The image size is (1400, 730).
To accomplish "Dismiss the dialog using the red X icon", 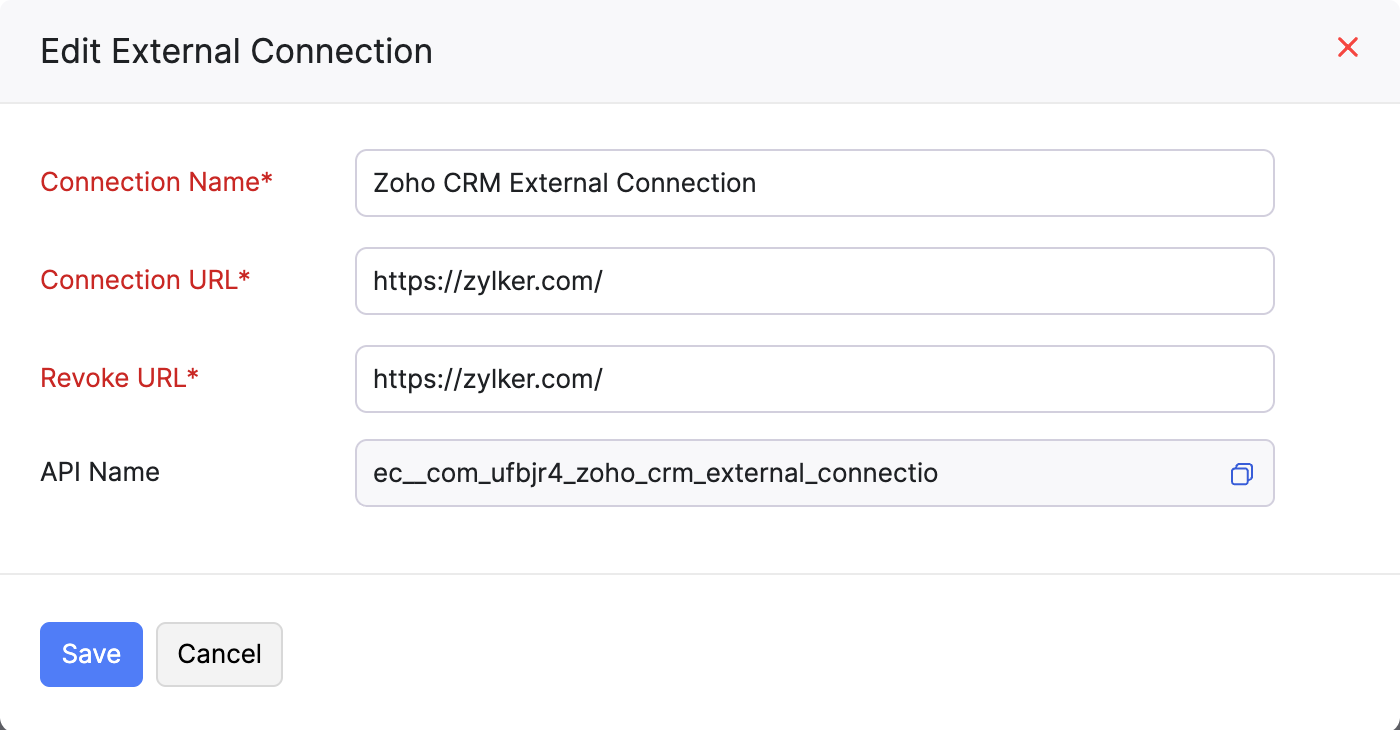I will pos(1348,47).
